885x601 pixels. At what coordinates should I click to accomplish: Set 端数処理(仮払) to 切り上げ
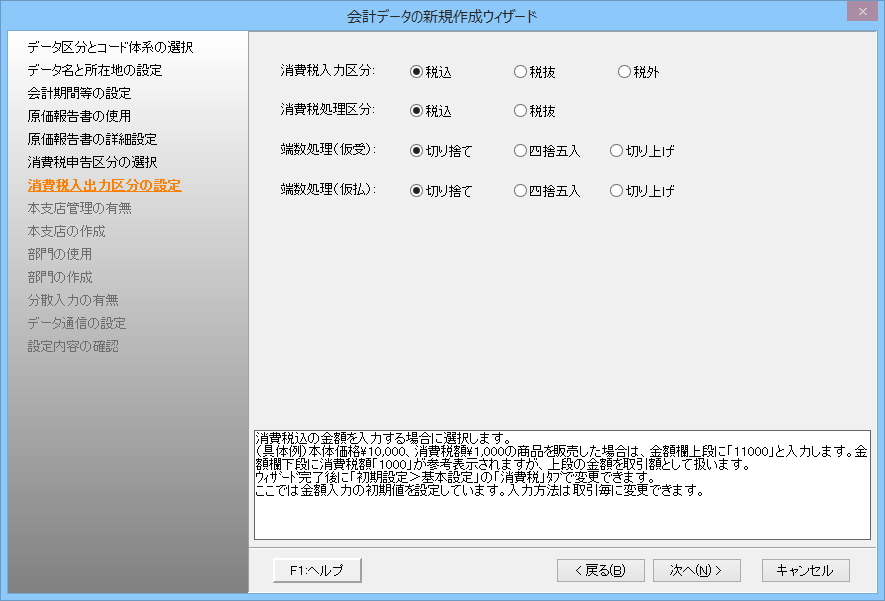point(616,191)
